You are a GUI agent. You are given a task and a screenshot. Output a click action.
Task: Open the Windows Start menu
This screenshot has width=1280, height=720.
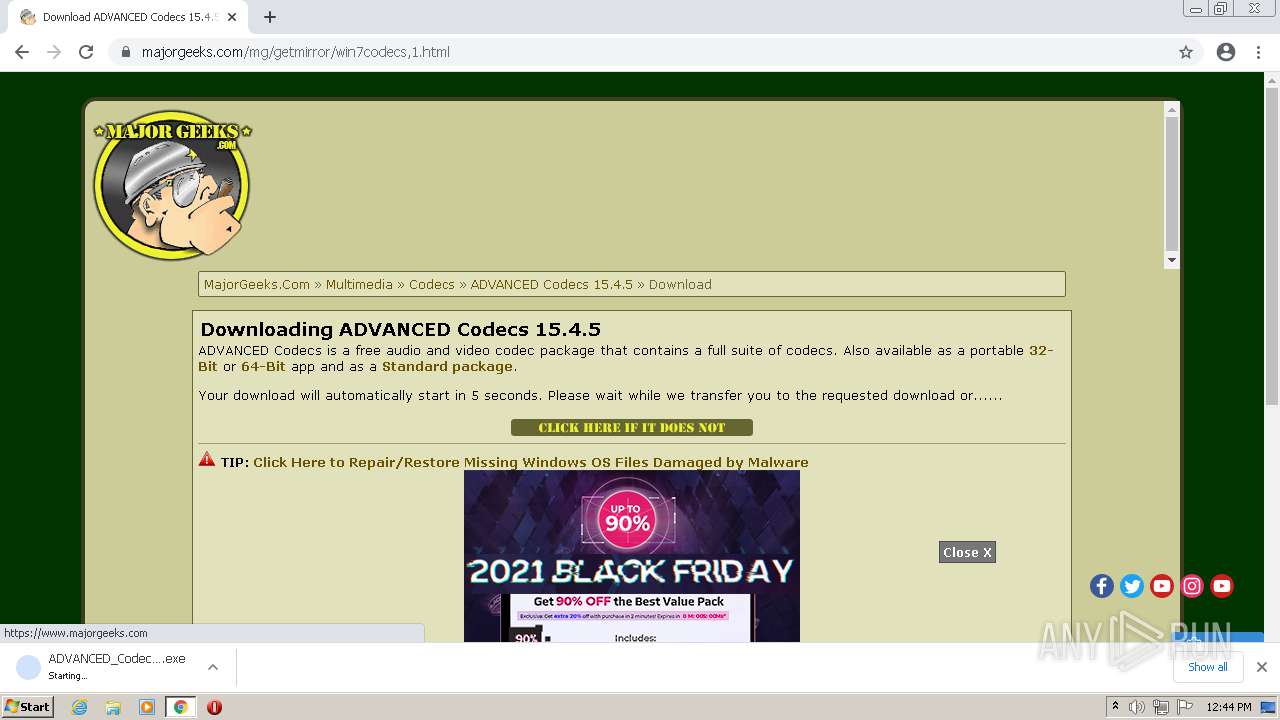[28, 707]
